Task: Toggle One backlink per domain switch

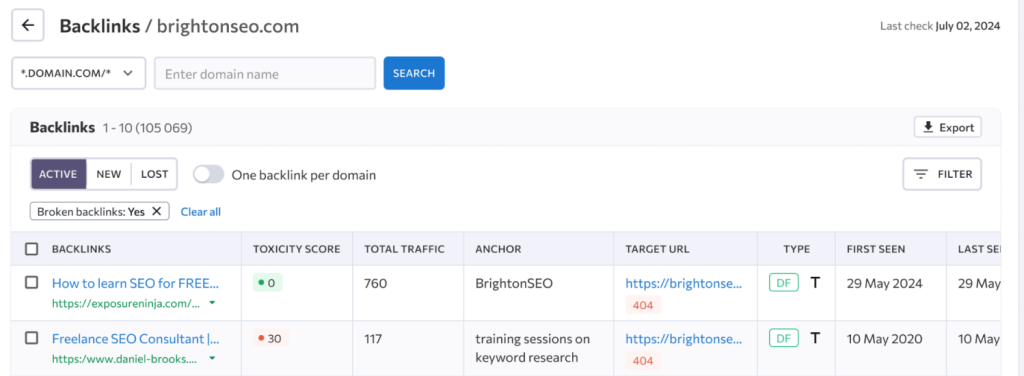Action: coord(208,175)
